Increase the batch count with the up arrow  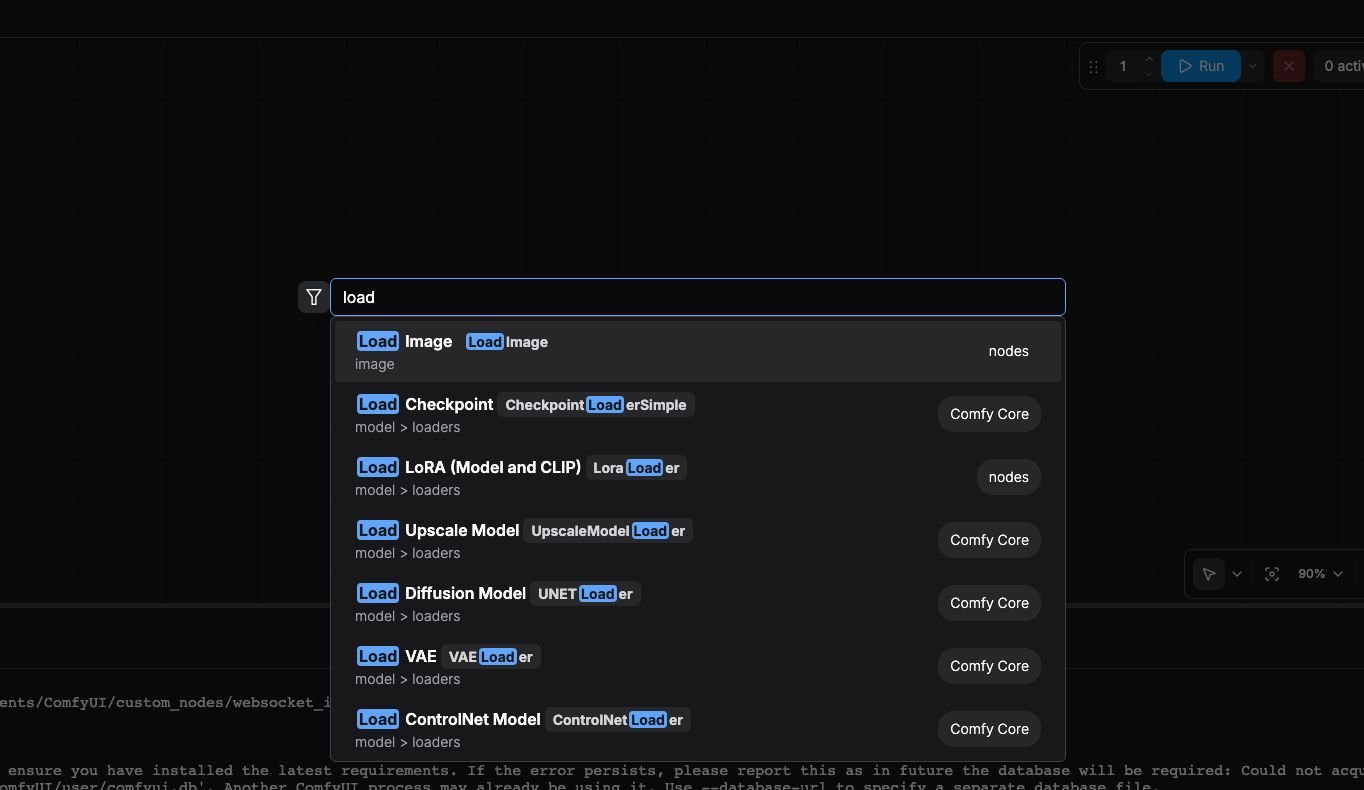pyautogui.click(x=1148, y=59)
